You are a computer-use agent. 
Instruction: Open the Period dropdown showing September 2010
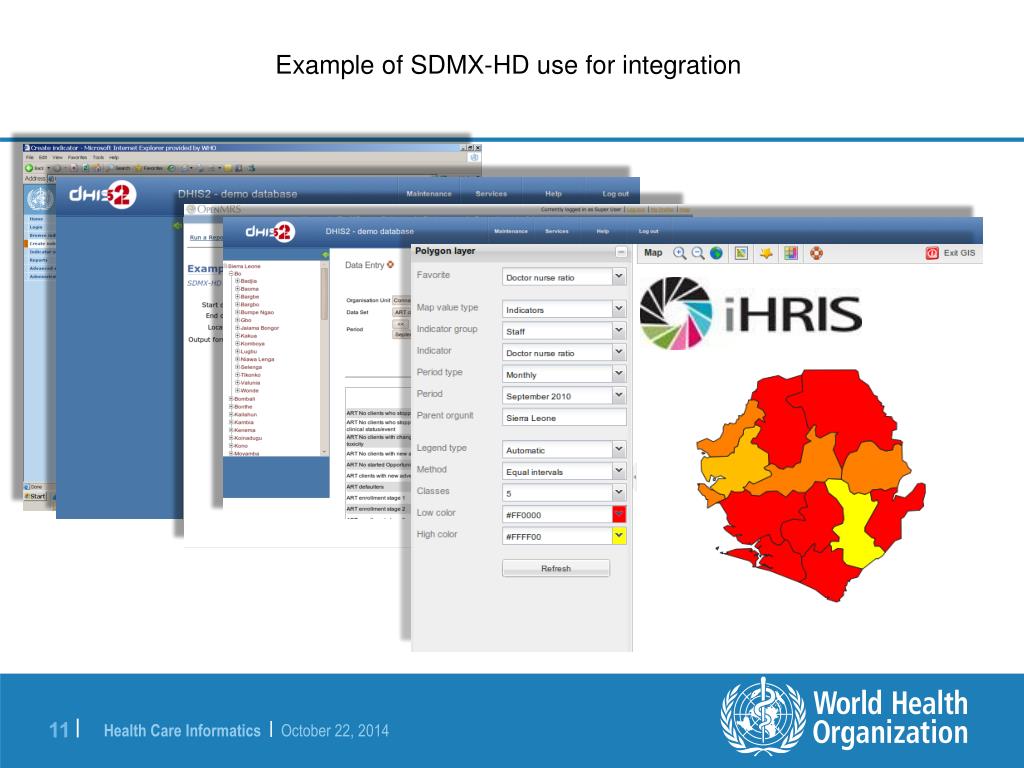618,396
